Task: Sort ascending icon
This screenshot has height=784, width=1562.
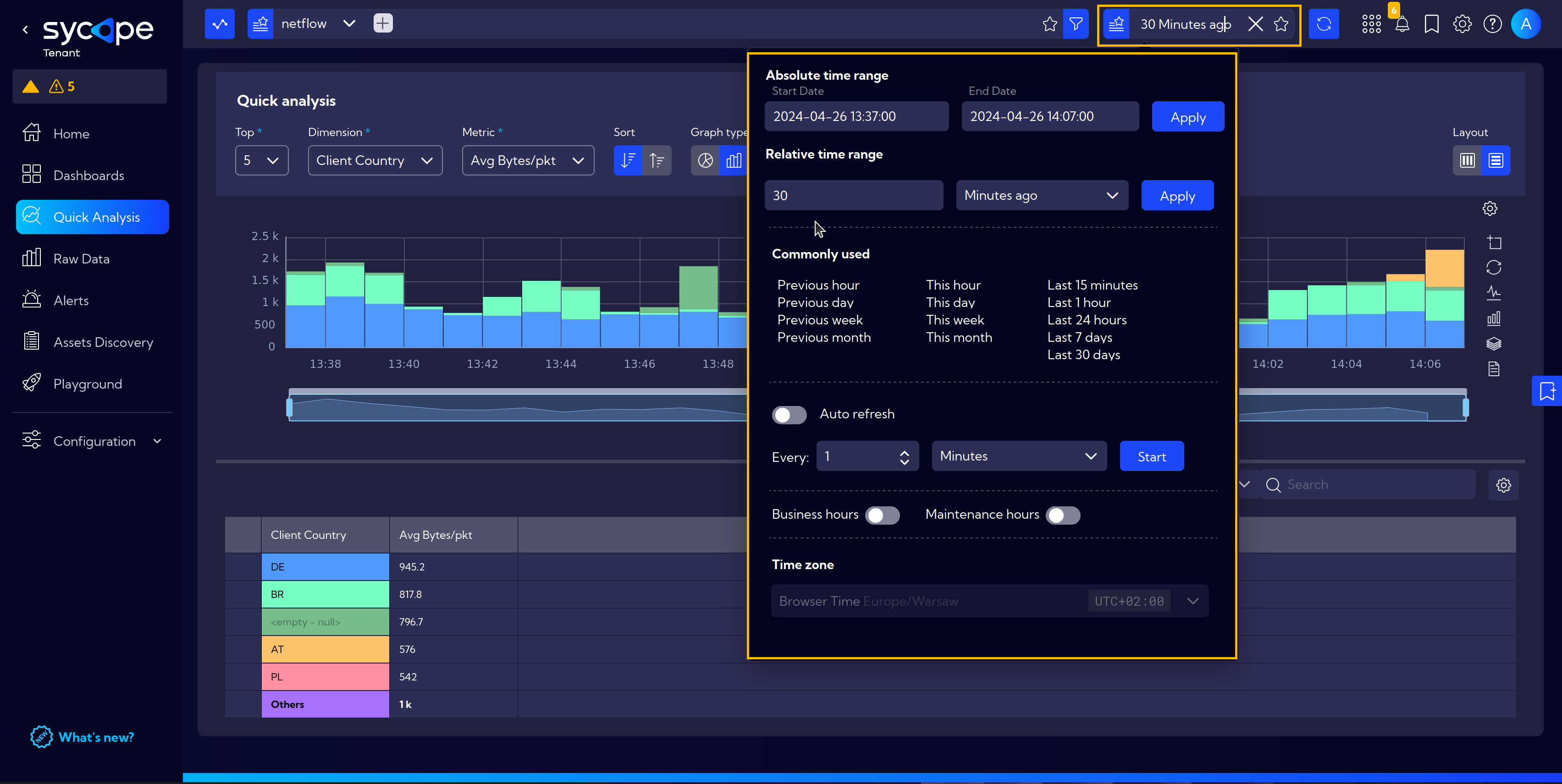Action: coord(657,160)
